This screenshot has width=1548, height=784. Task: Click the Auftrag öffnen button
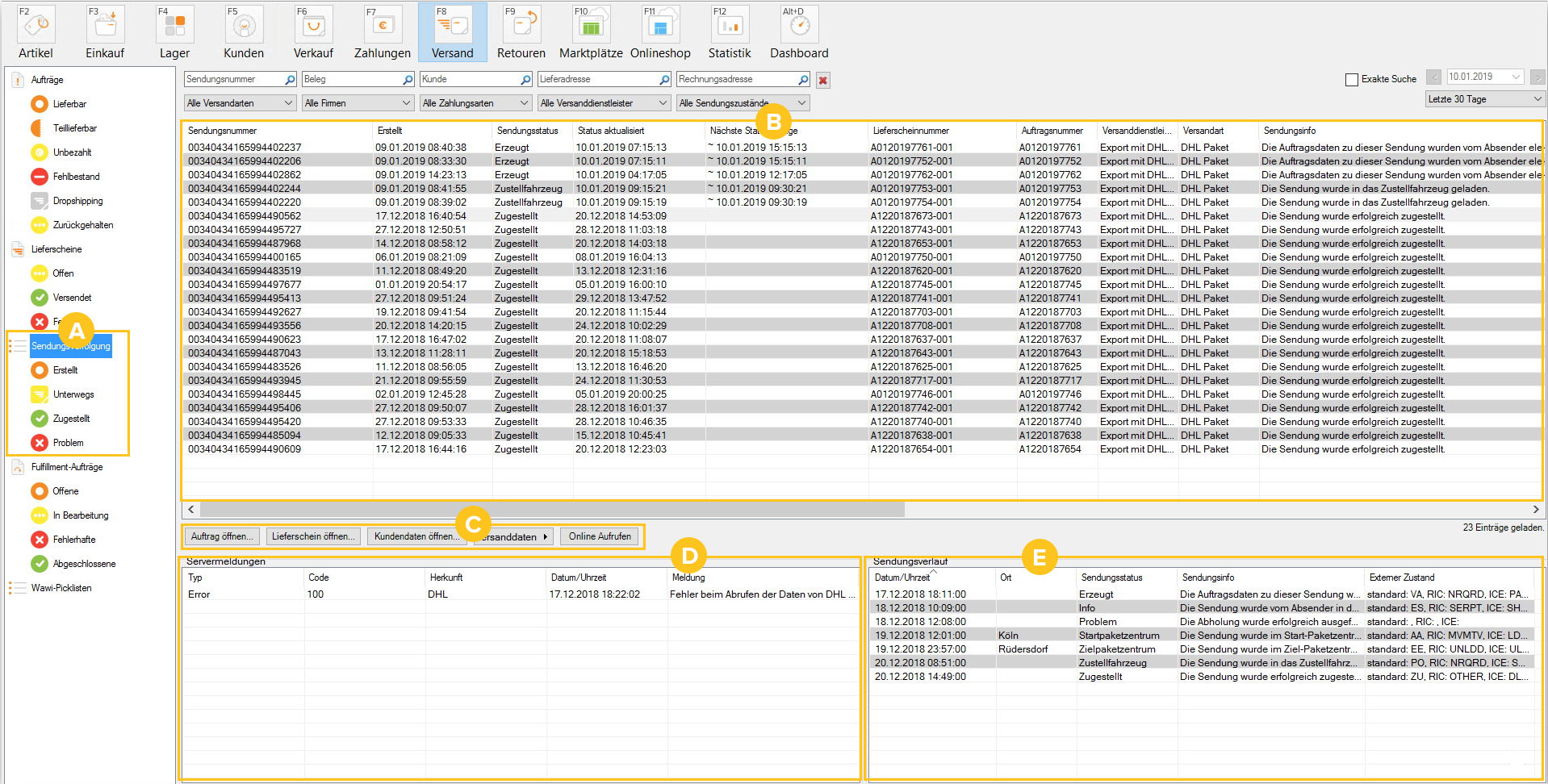click(x=221, y=536)
